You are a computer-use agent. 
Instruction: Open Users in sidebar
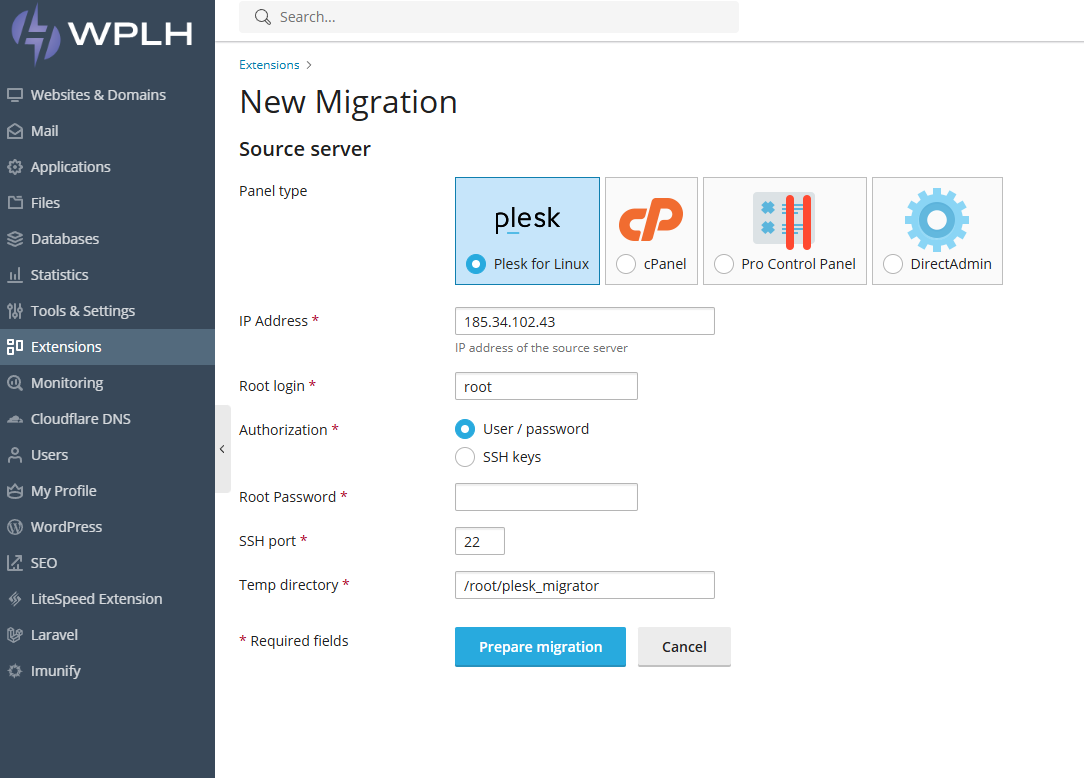pyautogui.click(x=107, y=454)
